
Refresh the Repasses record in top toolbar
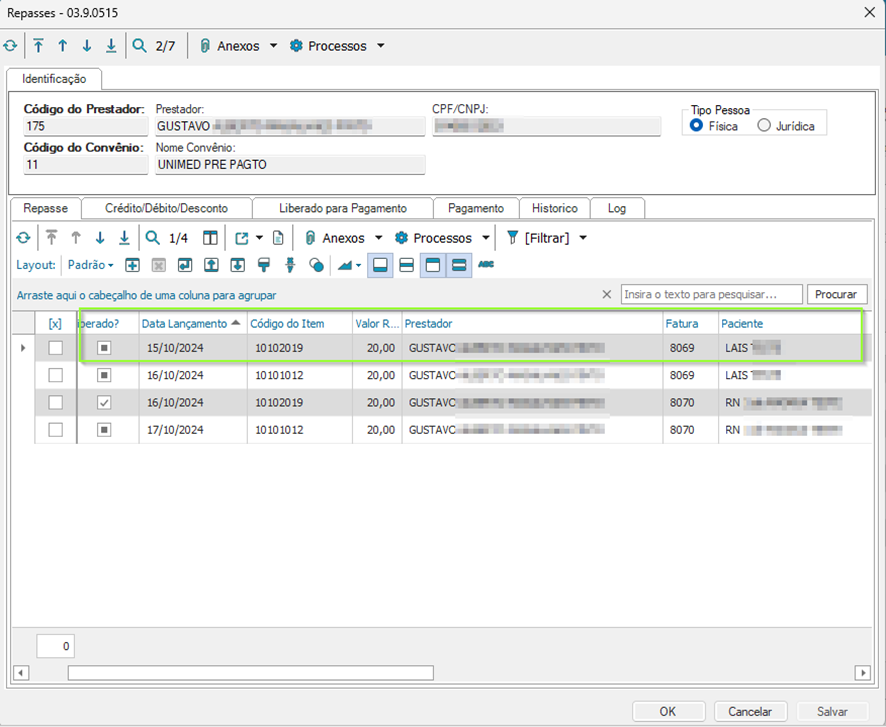coord(10,46)
